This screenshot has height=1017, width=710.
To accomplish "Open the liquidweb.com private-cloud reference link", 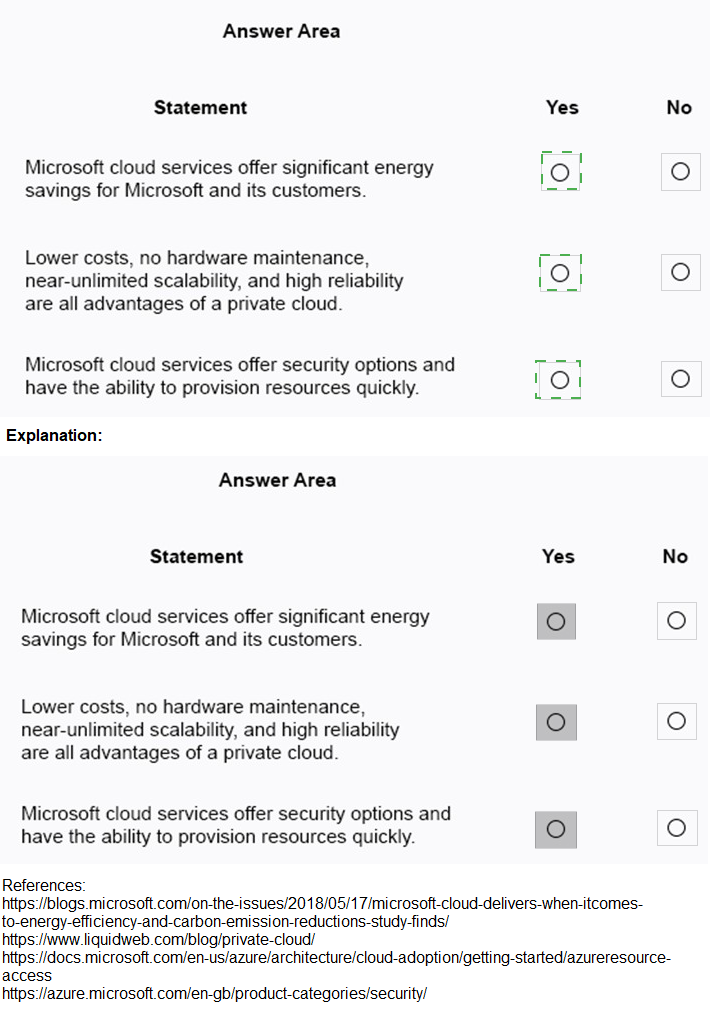I will 158,939.
